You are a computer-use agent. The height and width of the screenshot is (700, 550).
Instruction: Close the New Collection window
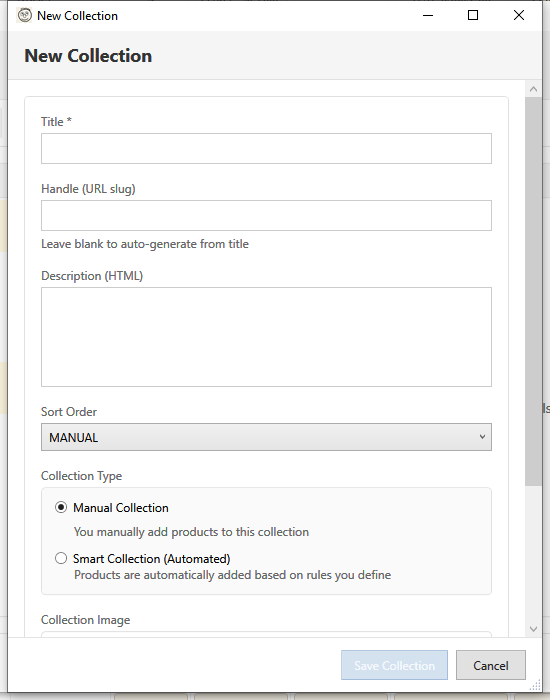pyautogui.click(x=519, y=15)
